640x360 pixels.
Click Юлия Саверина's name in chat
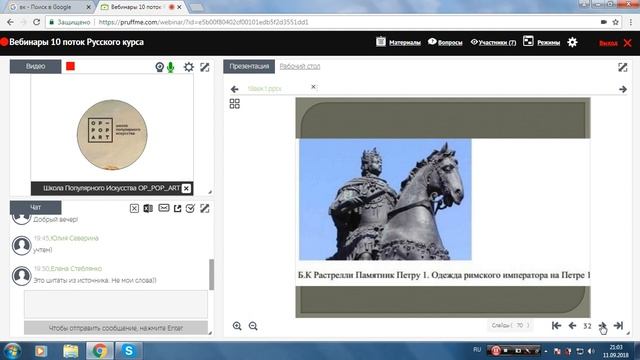[x=75, y=238]
